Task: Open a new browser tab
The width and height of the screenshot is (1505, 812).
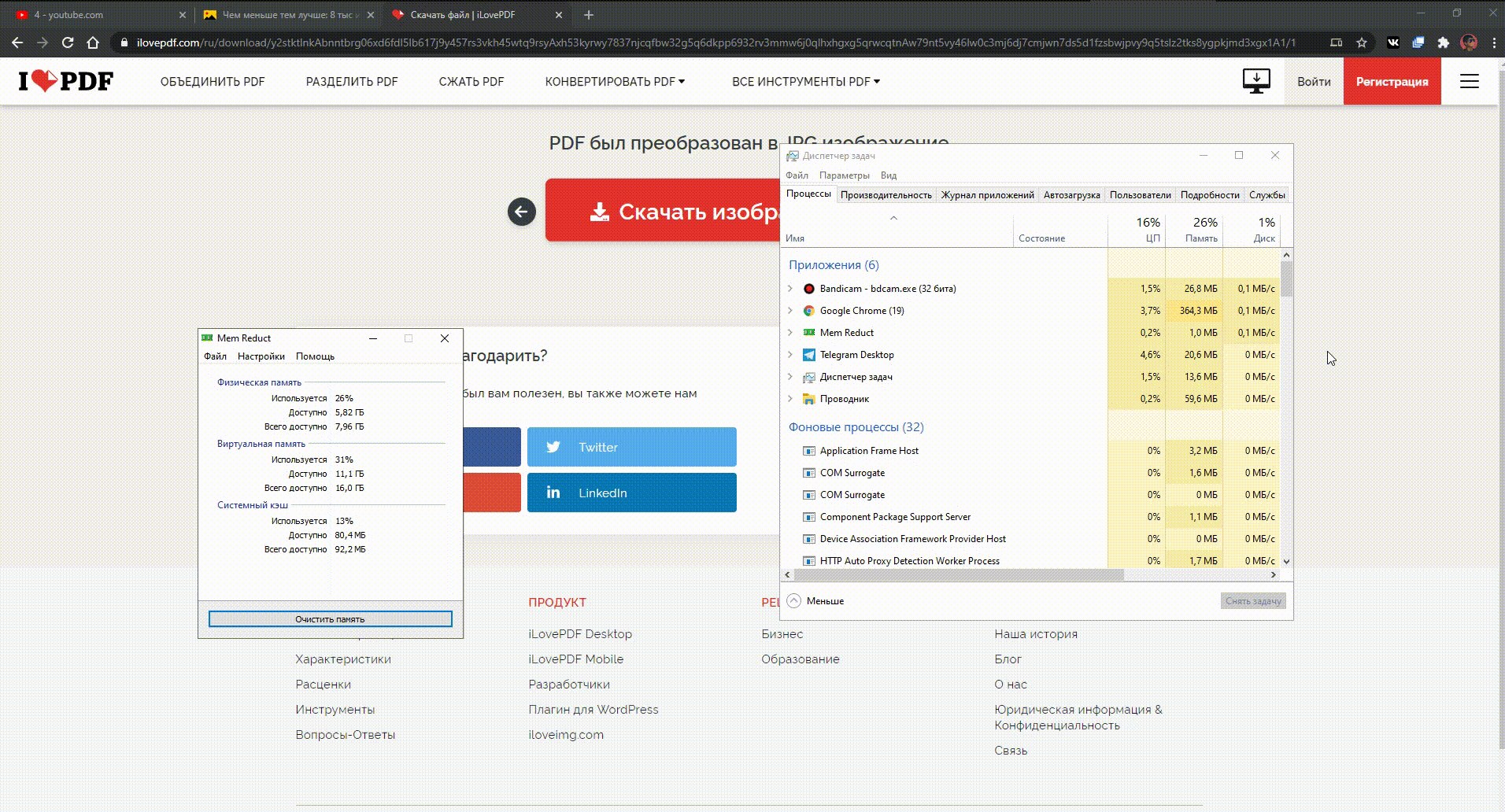Action: tap(589, 14)
